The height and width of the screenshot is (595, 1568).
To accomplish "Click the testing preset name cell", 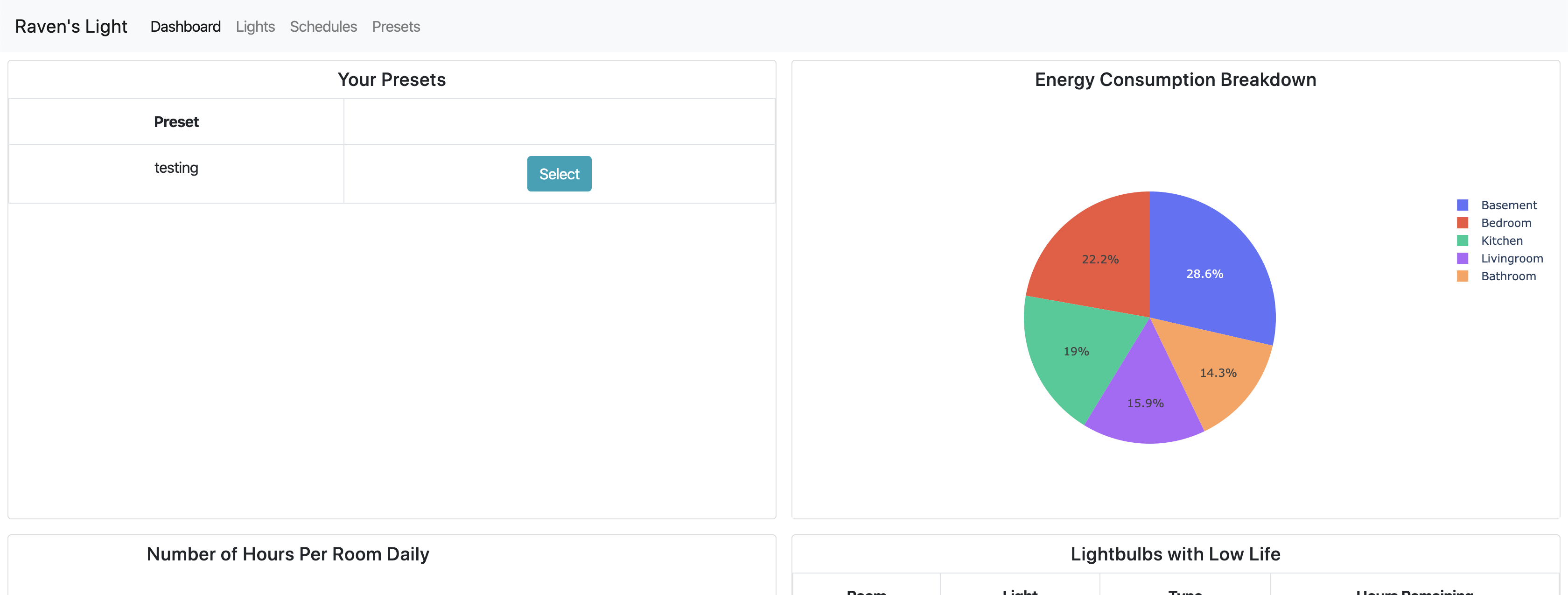I will click(176, 168).
